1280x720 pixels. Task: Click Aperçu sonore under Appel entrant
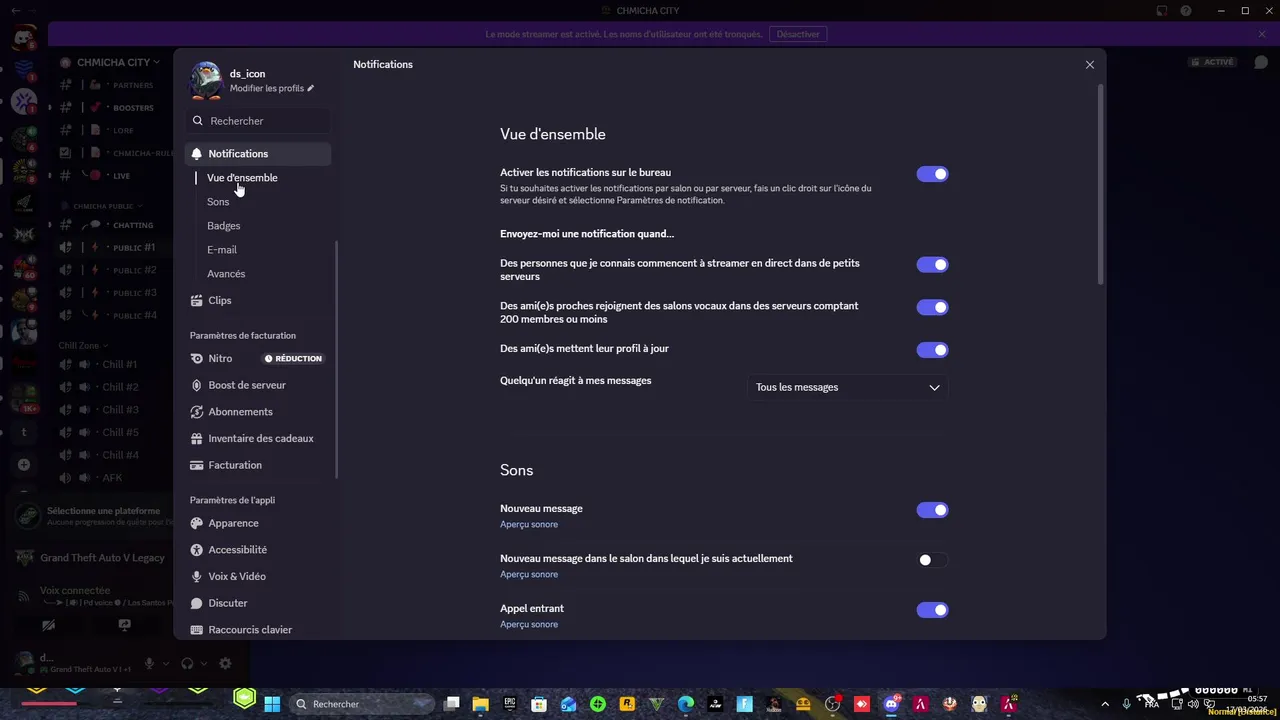click(x=529, y=624)
